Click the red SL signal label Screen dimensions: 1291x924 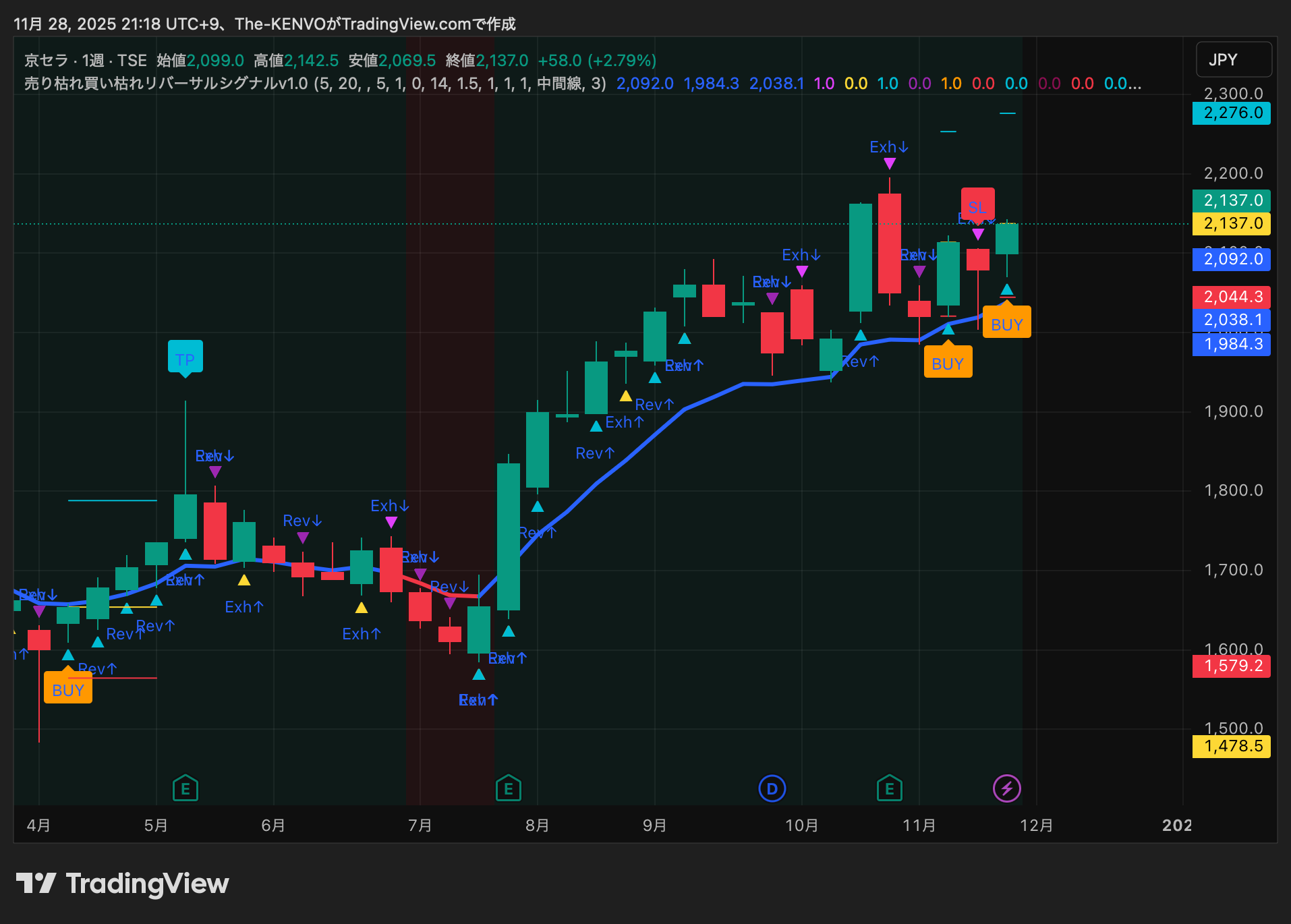click(977, 206)
